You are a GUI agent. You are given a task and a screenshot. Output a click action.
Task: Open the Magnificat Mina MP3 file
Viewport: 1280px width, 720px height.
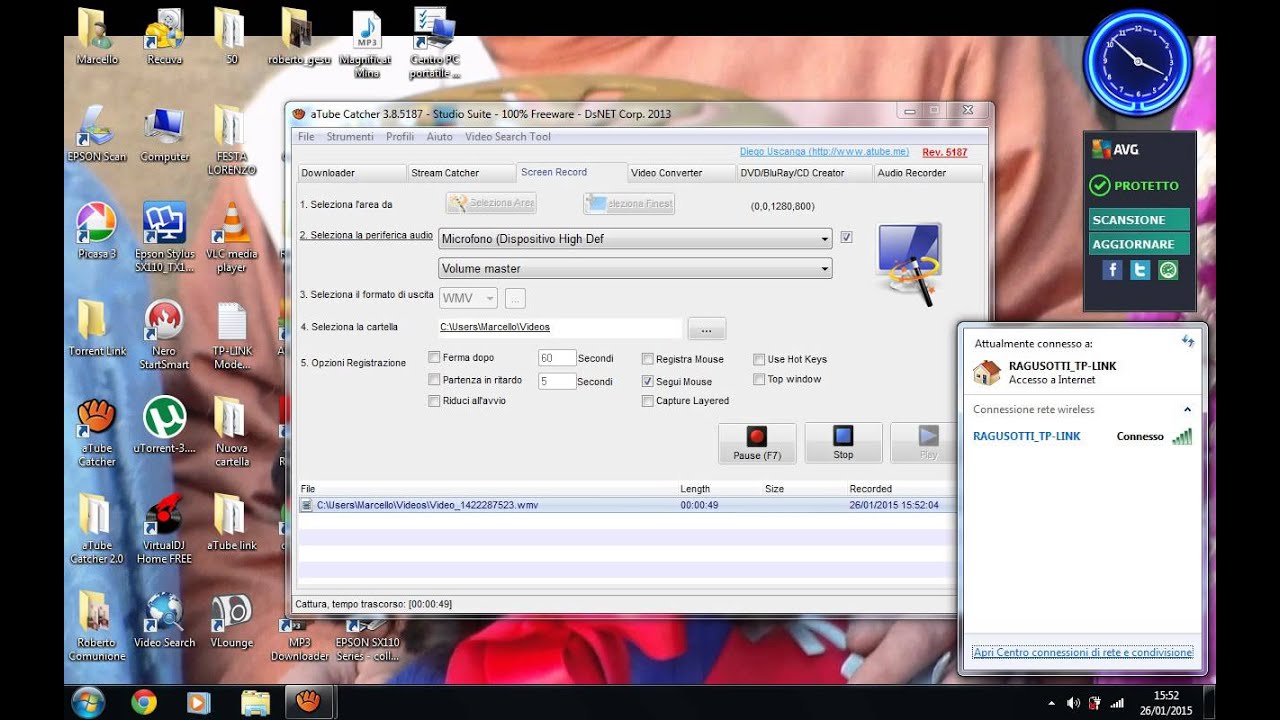(x=366, y=44)
